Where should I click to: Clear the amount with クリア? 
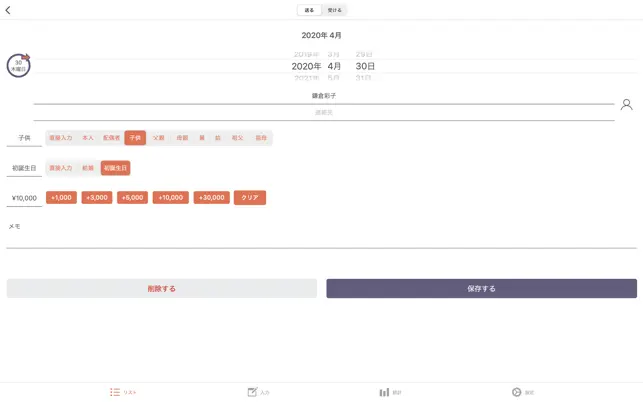250,198
